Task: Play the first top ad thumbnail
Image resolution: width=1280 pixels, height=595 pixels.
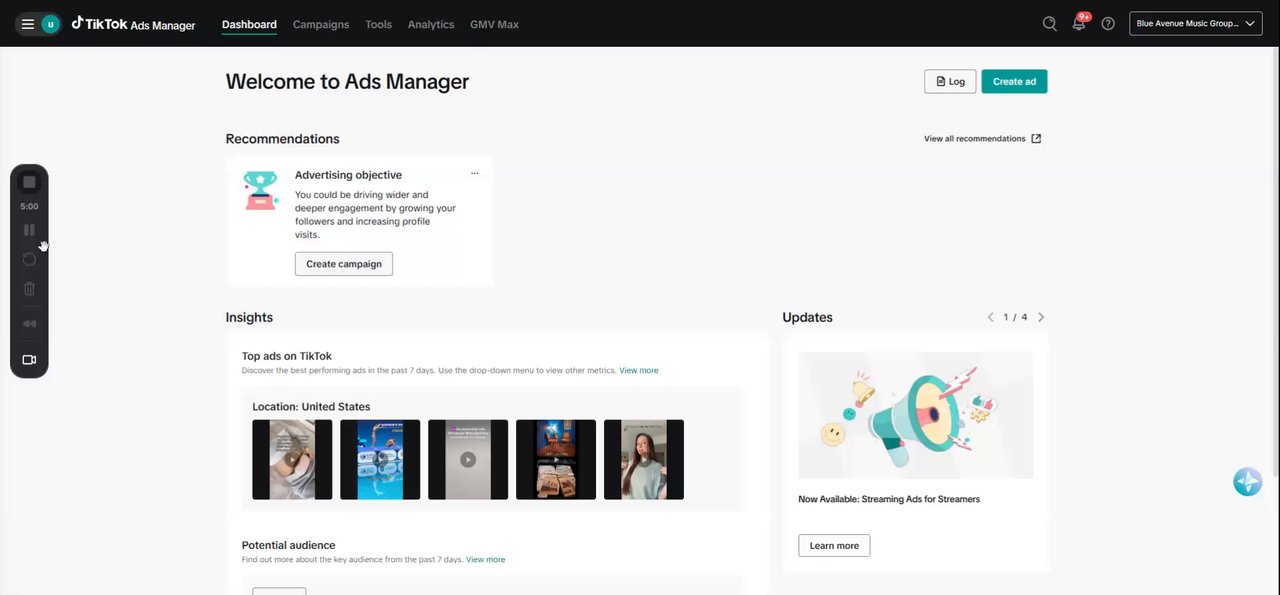Action: point(292,460)
